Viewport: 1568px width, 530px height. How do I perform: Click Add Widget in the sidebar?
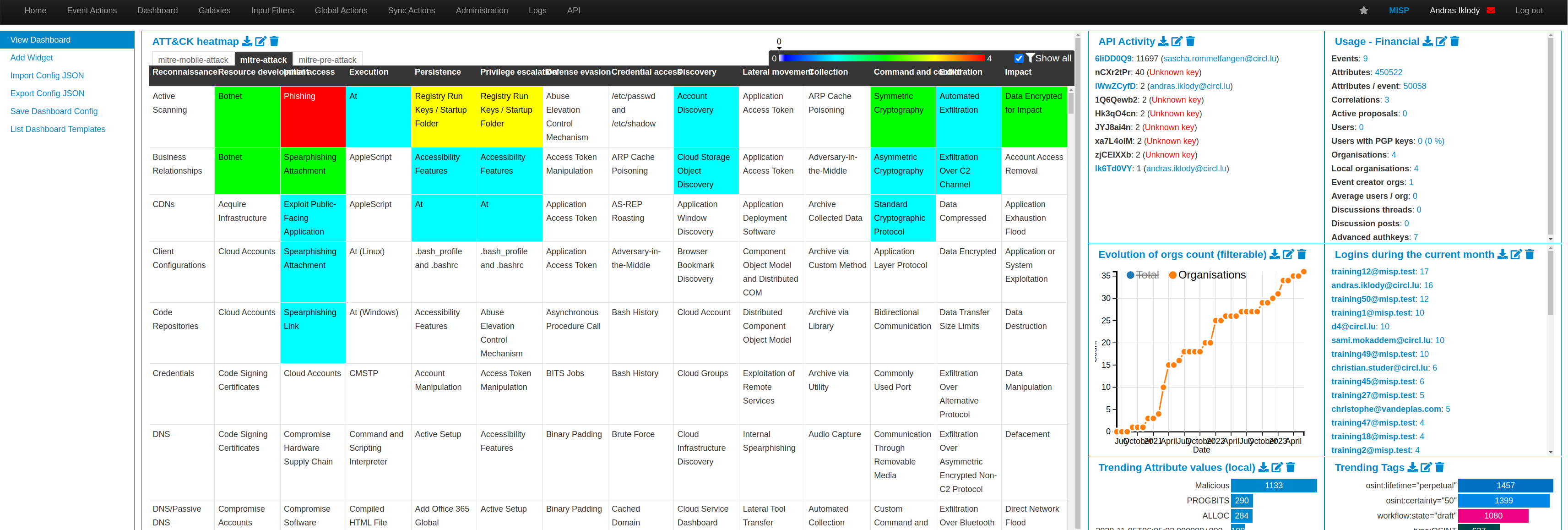(32, 58)
